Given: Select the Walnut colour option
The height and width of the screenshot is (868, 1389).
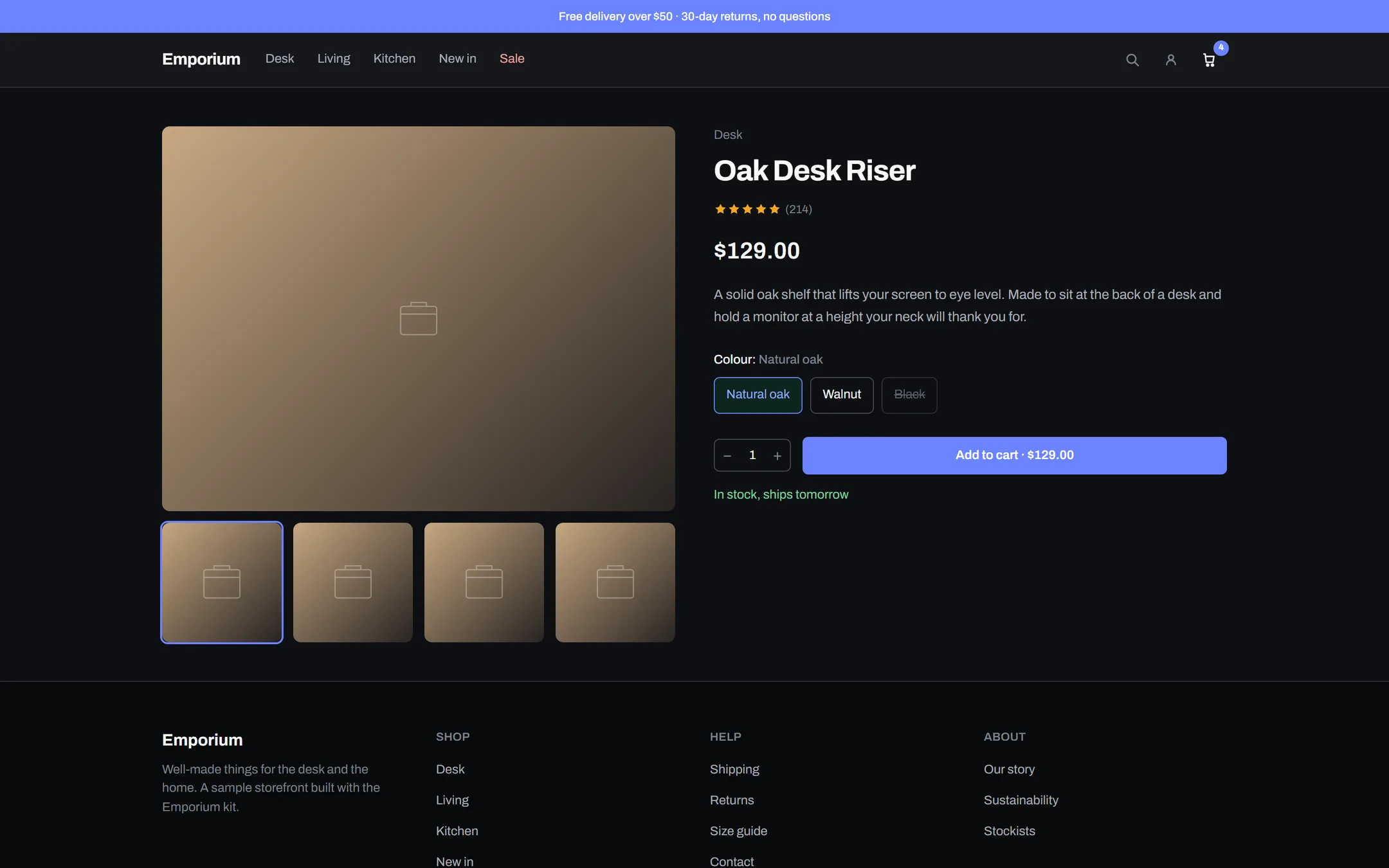Looking at the screenshot, I should point(842,395).
